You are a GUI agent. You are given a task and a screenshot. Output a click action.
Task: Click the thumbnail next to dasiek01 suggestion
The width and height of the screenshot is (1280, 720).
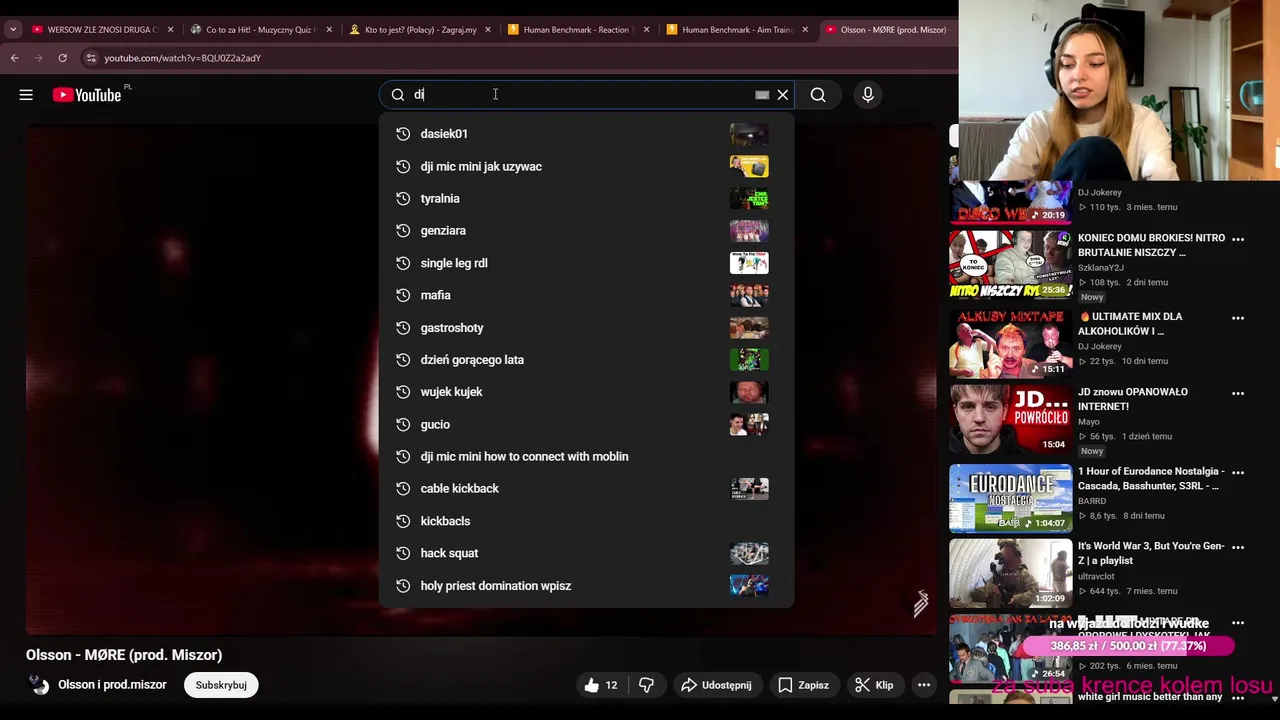(749, 134)
